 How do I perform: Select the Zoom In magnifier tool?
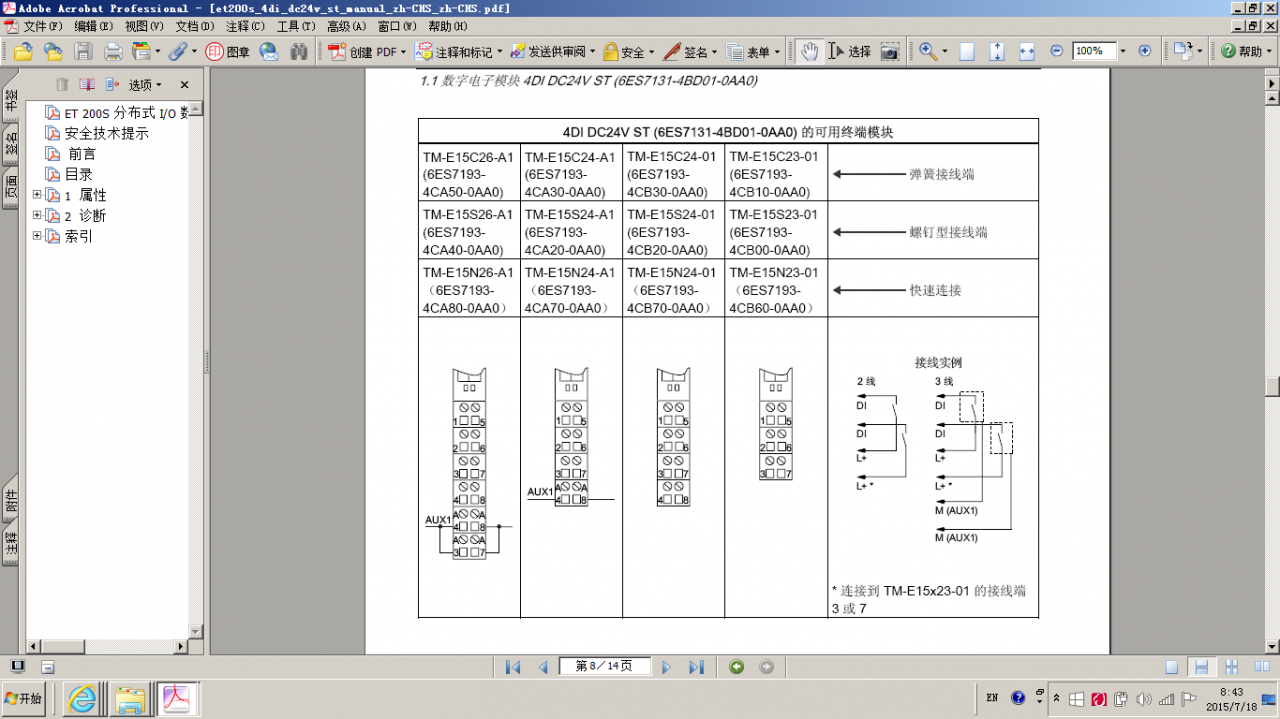click(927, 51)
